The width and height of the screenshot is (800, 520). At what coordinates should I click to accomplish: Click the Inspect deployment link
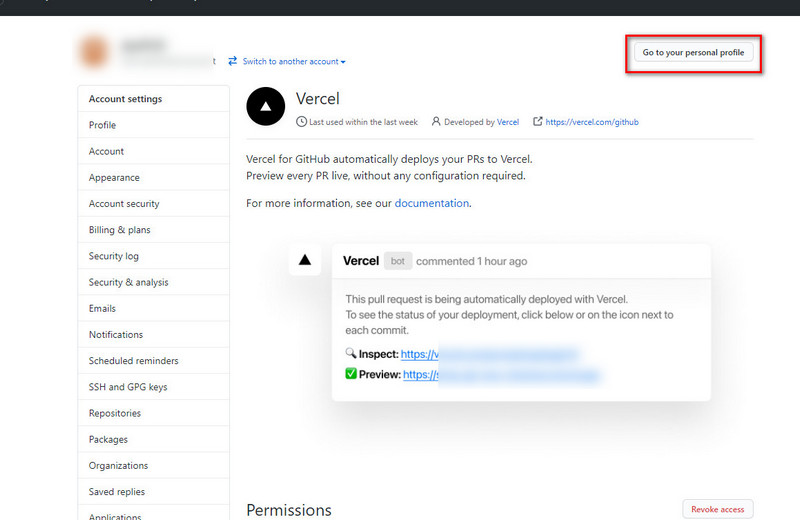[489, 354]
